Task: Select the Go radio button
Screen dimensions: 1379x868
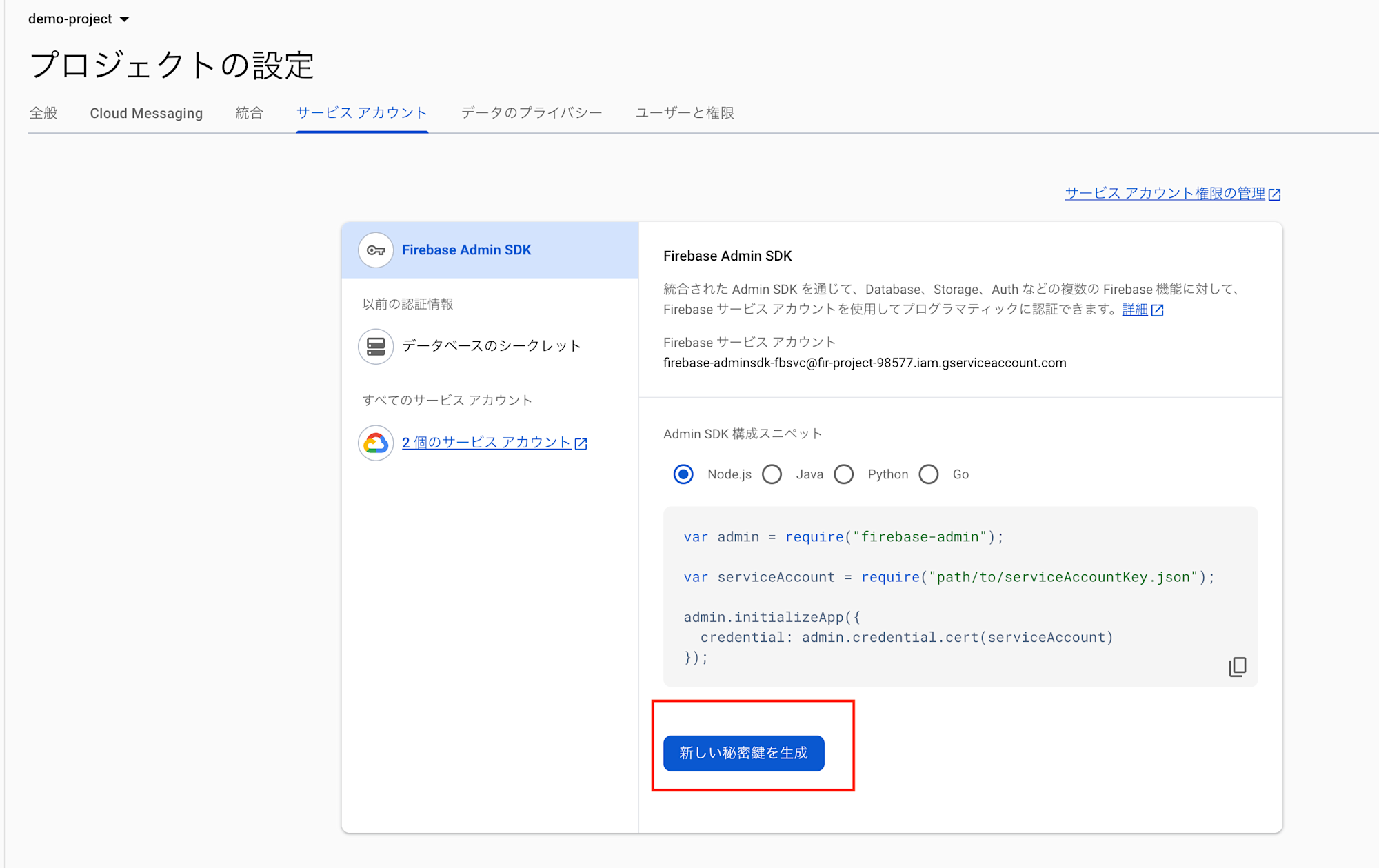Action: click(929, 474)
